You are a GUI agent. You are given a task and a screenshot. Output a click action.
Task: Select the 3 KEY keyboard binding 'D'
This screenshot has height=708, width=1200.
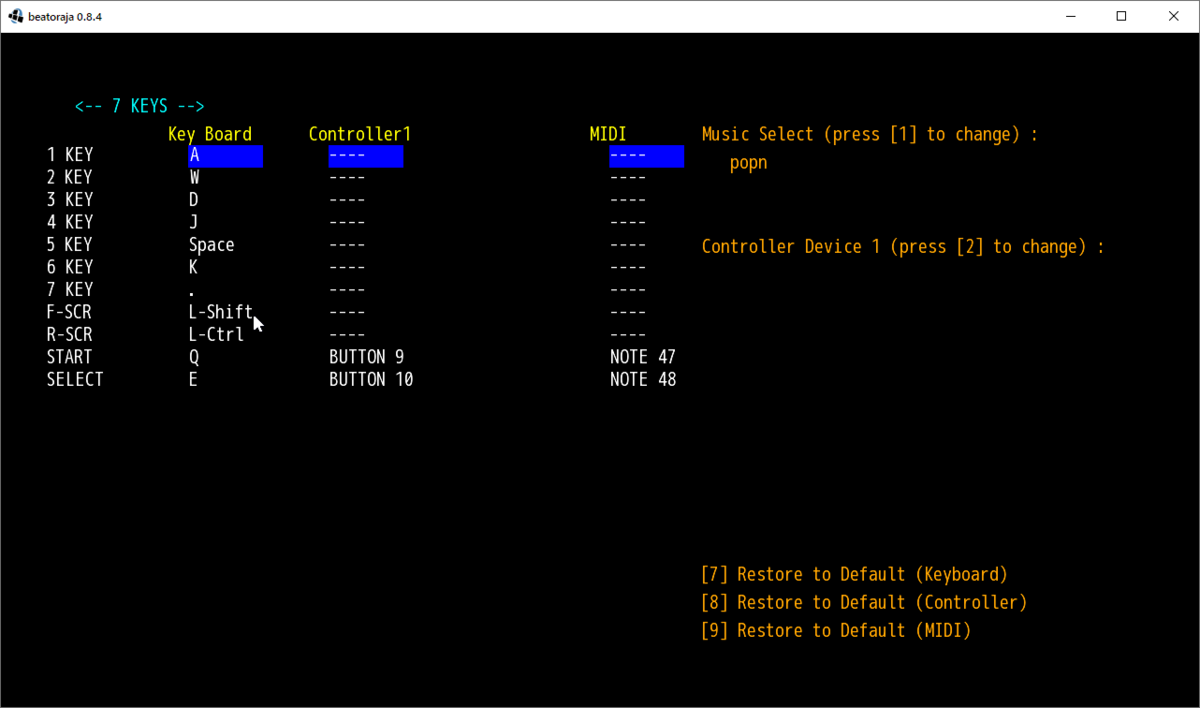[x=194, y=200]
